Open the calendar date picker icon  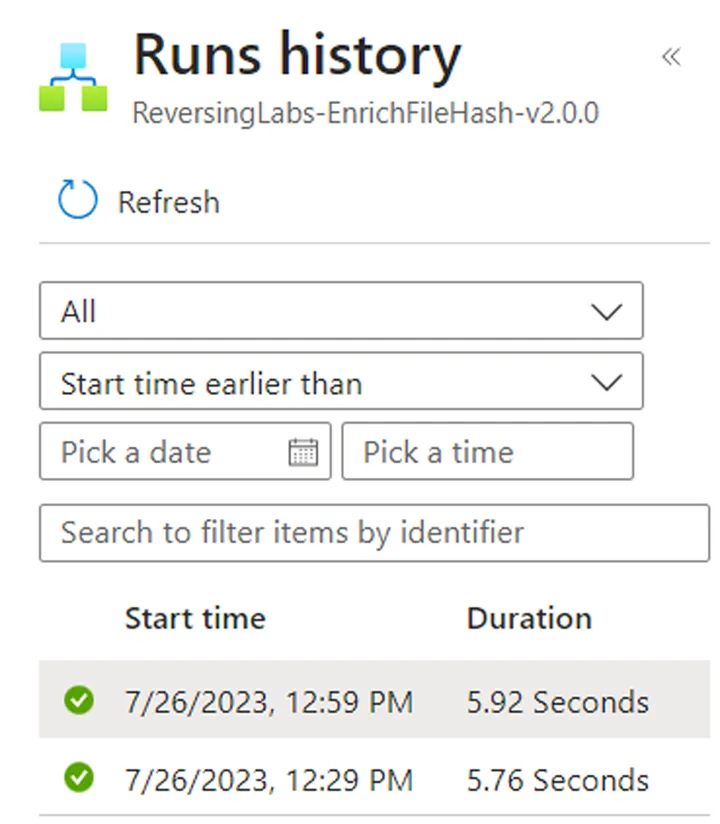(x=303, y=452)
